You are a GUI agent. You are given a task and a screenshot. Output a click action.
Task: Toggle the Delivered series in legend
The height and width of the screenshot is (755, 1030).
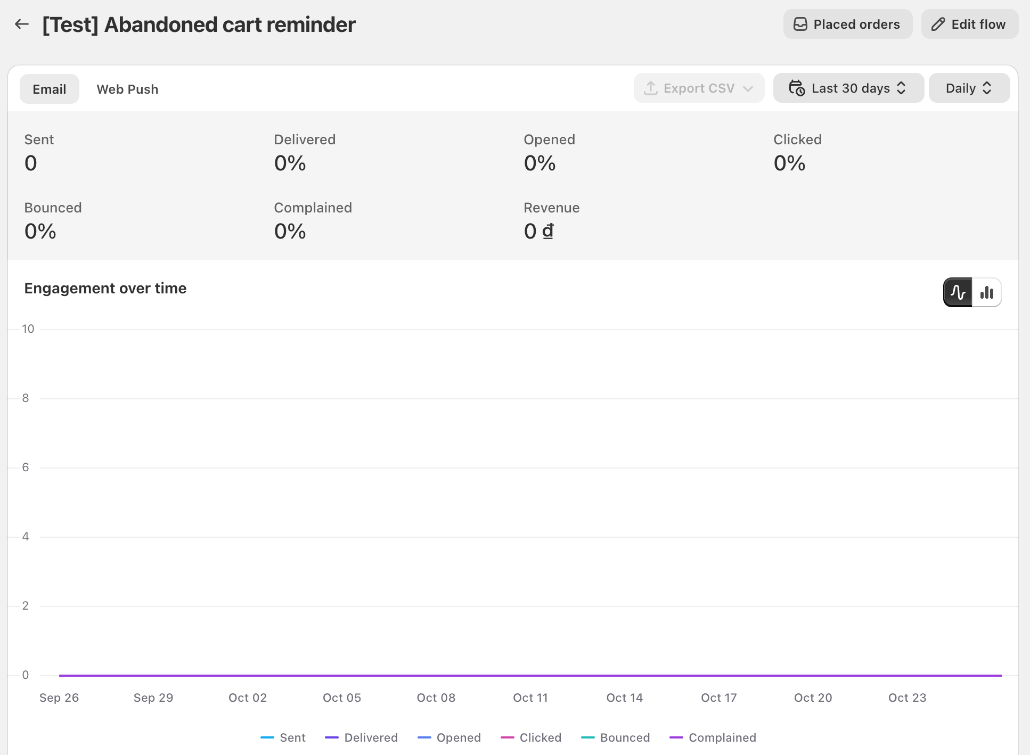tap(361, 738)
